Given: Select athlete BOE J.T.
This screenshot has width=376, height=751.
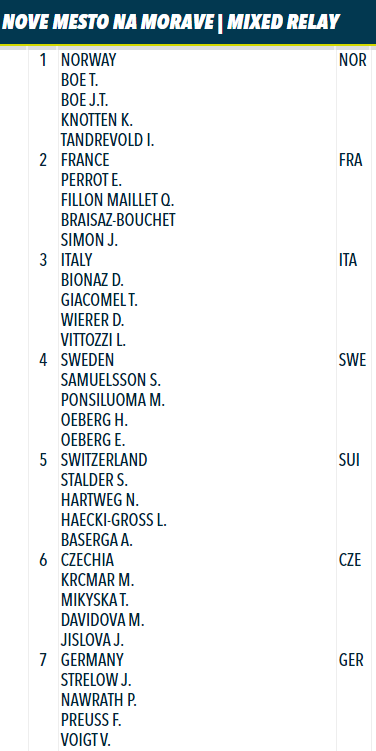Looking at the screenshot, I should pos(85,100).
